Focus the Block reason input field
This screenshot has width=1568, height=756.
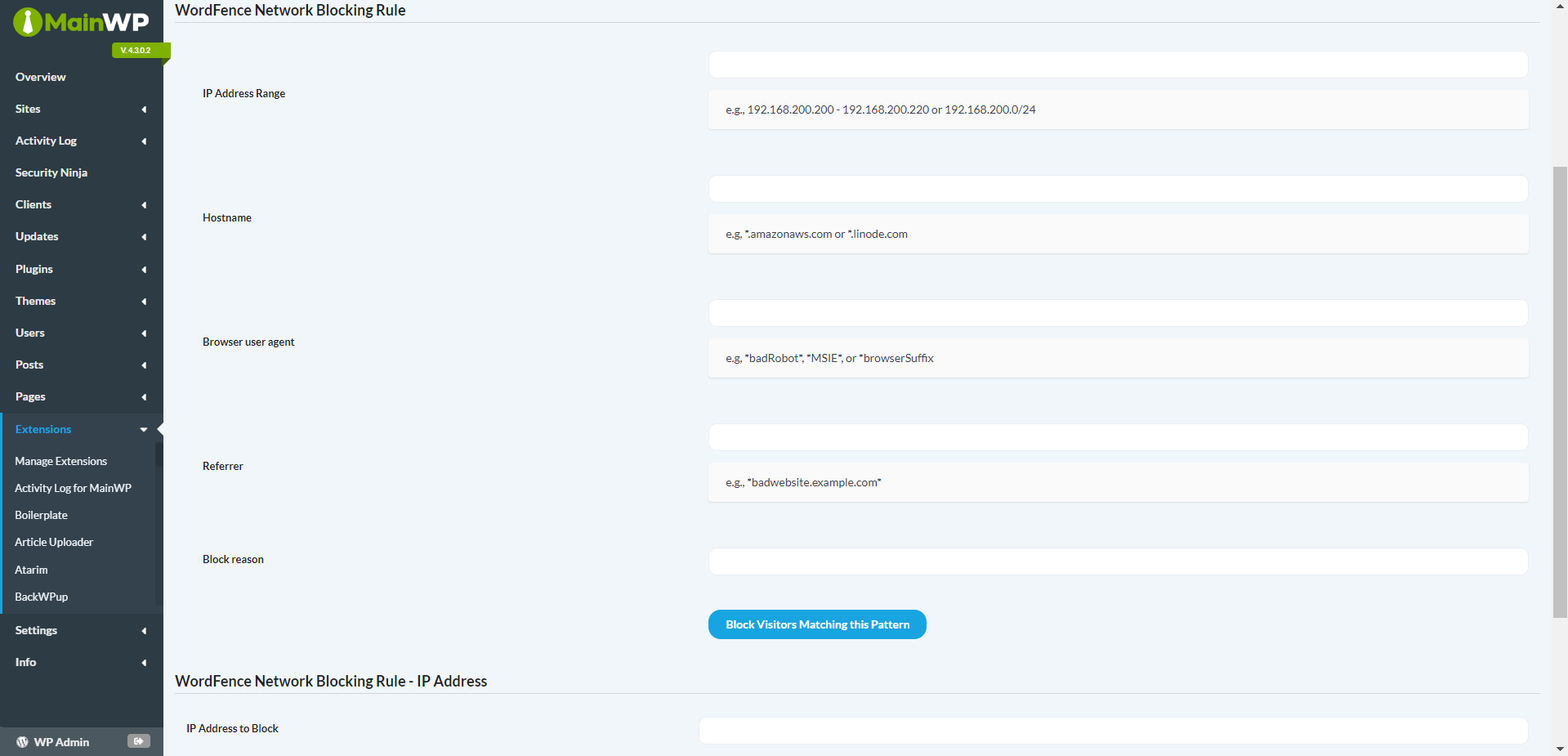tap(1118, 561)
